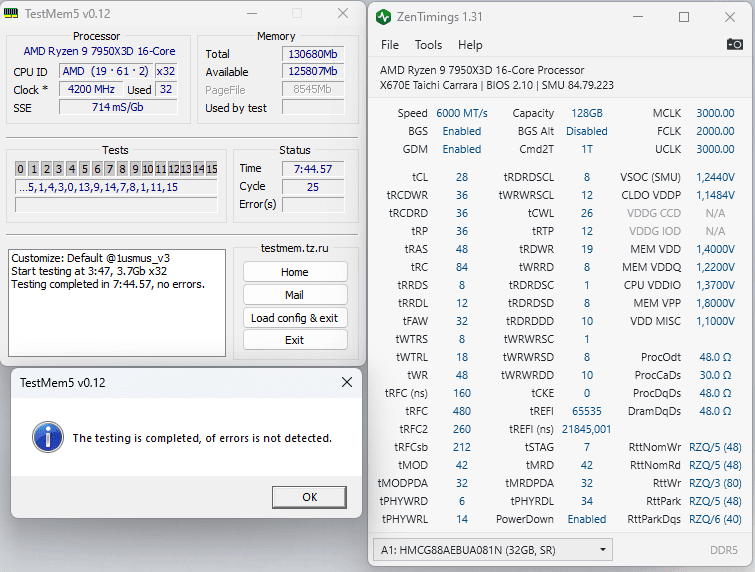Click the Exit button in TestMem5
This screenshot has height=572, width=755.
[295, 340]
